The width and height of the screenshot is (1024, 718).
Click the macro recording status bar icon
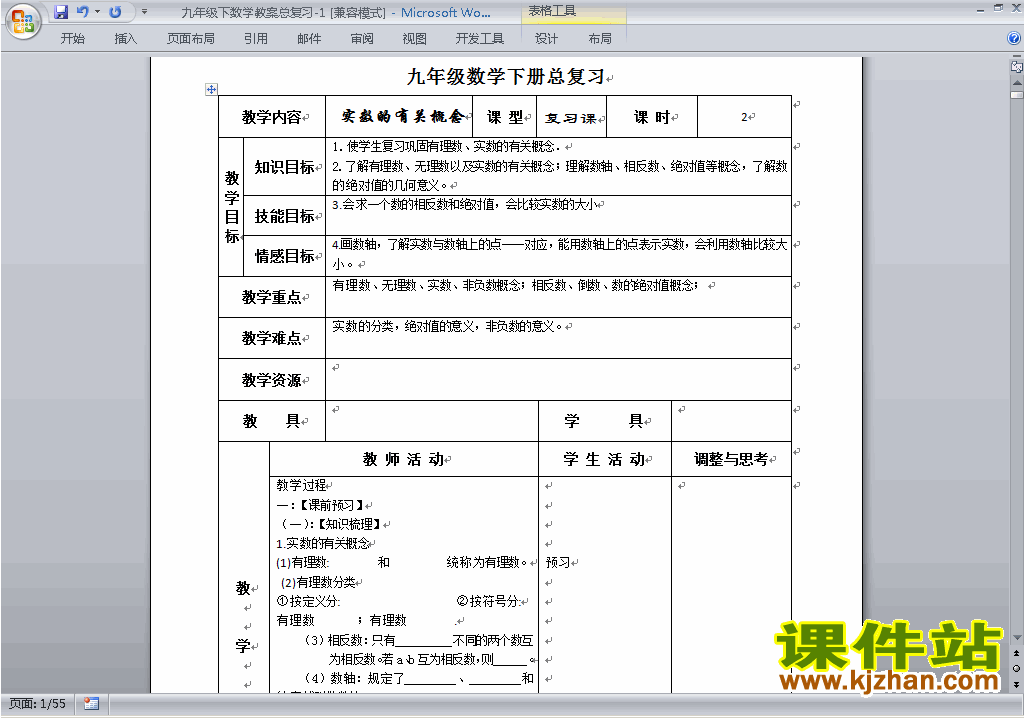(91, 704)
